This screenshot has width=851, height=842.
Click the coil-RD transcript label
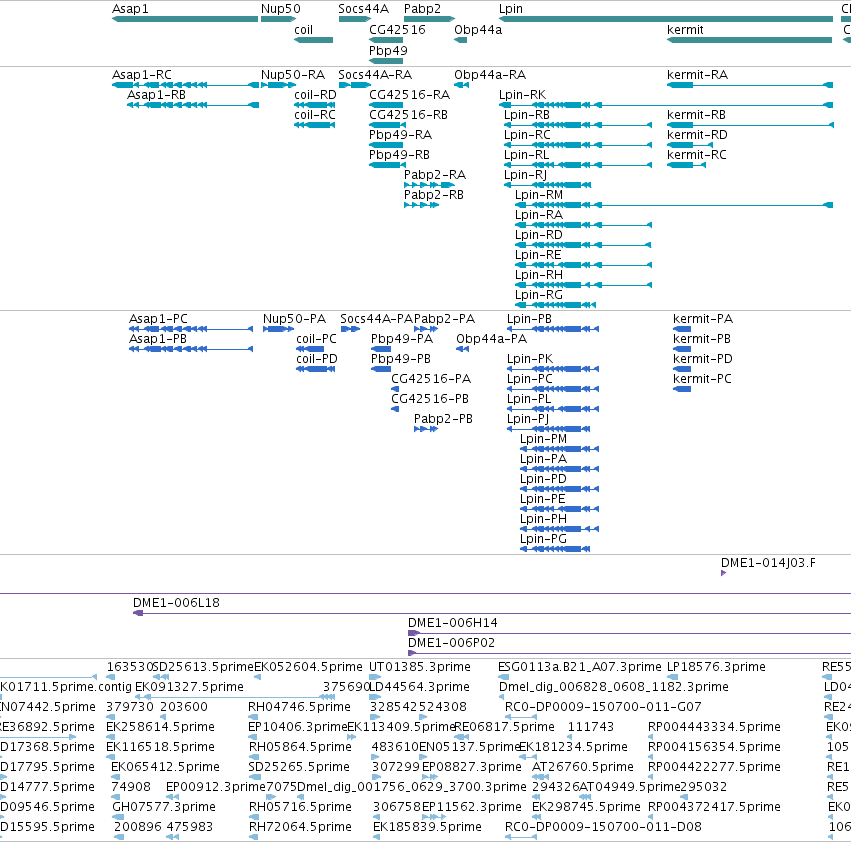315,95
